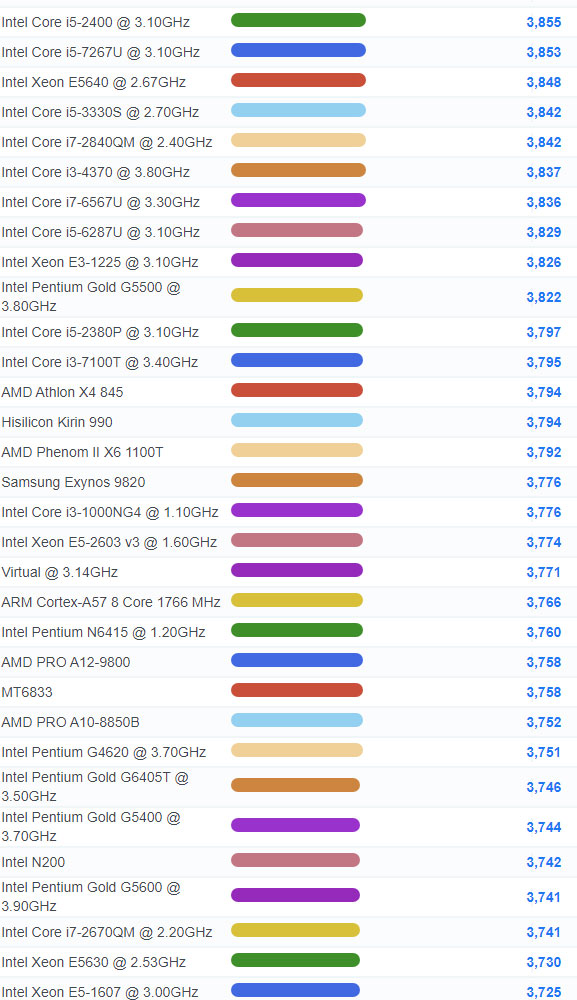The height and width of the screenshot is (1000, 577).
Task: Click yellow bar for Pentium Gold G5500
Action: [x=296, y=295]
